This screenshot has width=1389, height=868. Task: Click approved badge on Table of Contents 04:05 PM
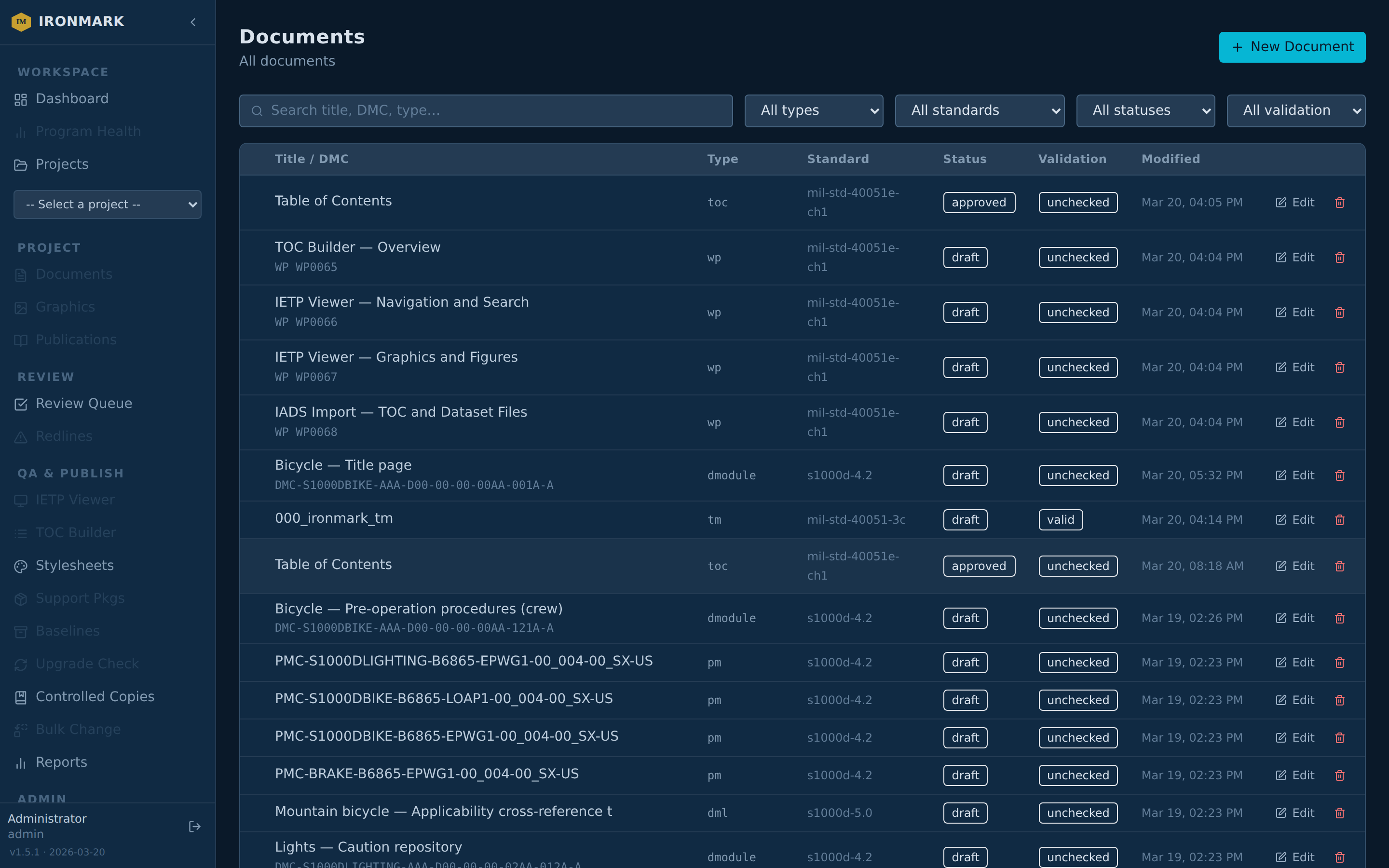click(x=979, y=203)
